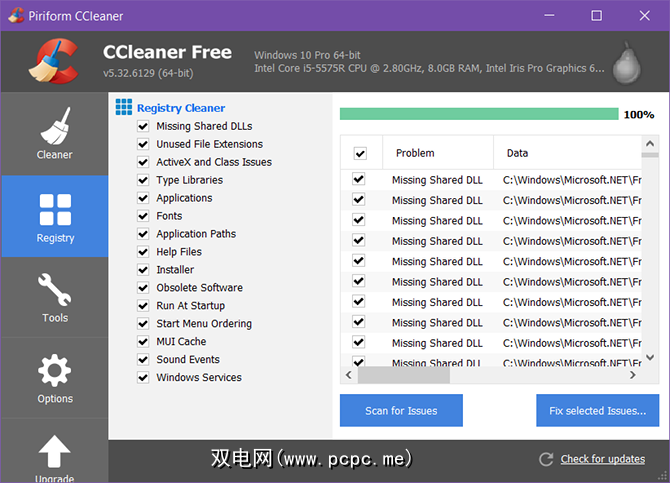This screenshot has height=483, width=670.
Task: Click the 100% progress label
Action: coord(639,115)
